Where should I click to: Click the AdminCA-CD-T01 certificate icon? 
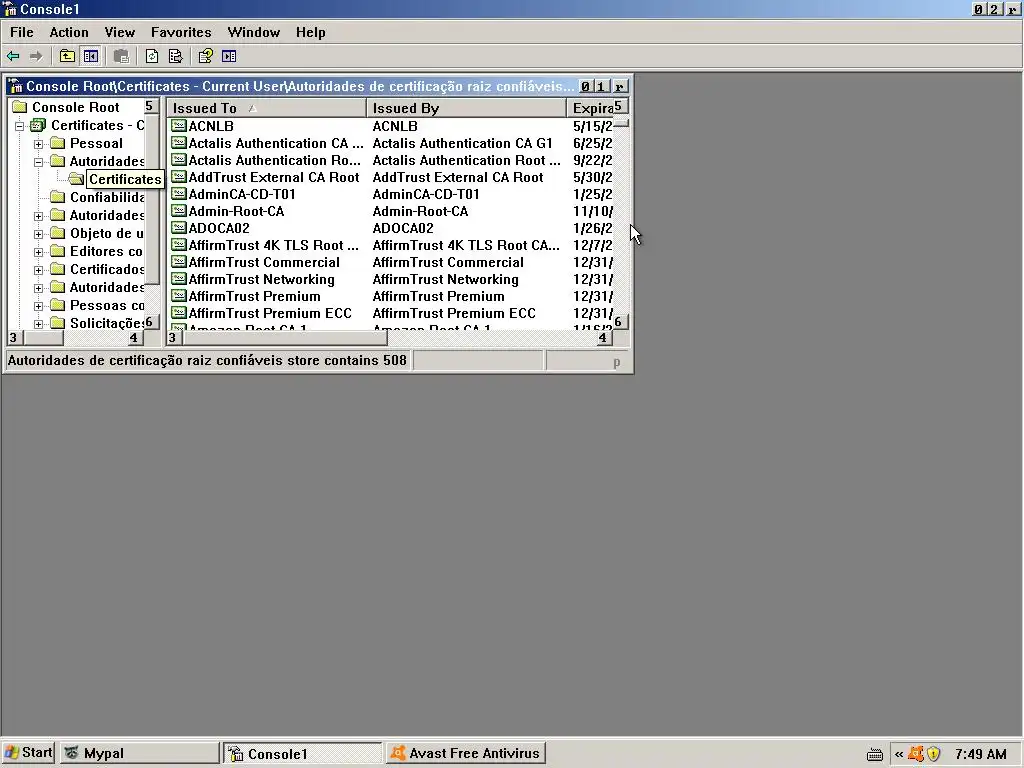point(178,194)
